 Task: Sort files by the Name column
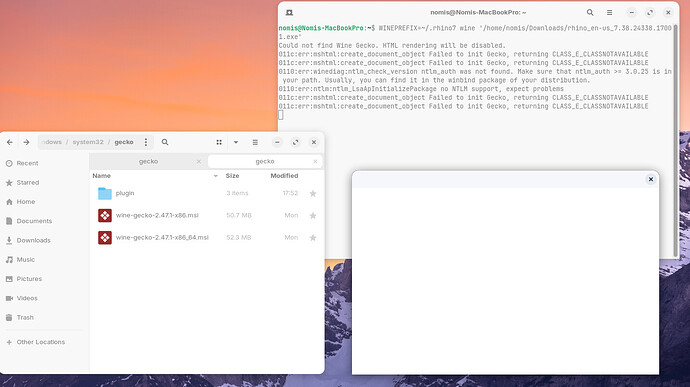pyautogui.click(x=102, y=176)
